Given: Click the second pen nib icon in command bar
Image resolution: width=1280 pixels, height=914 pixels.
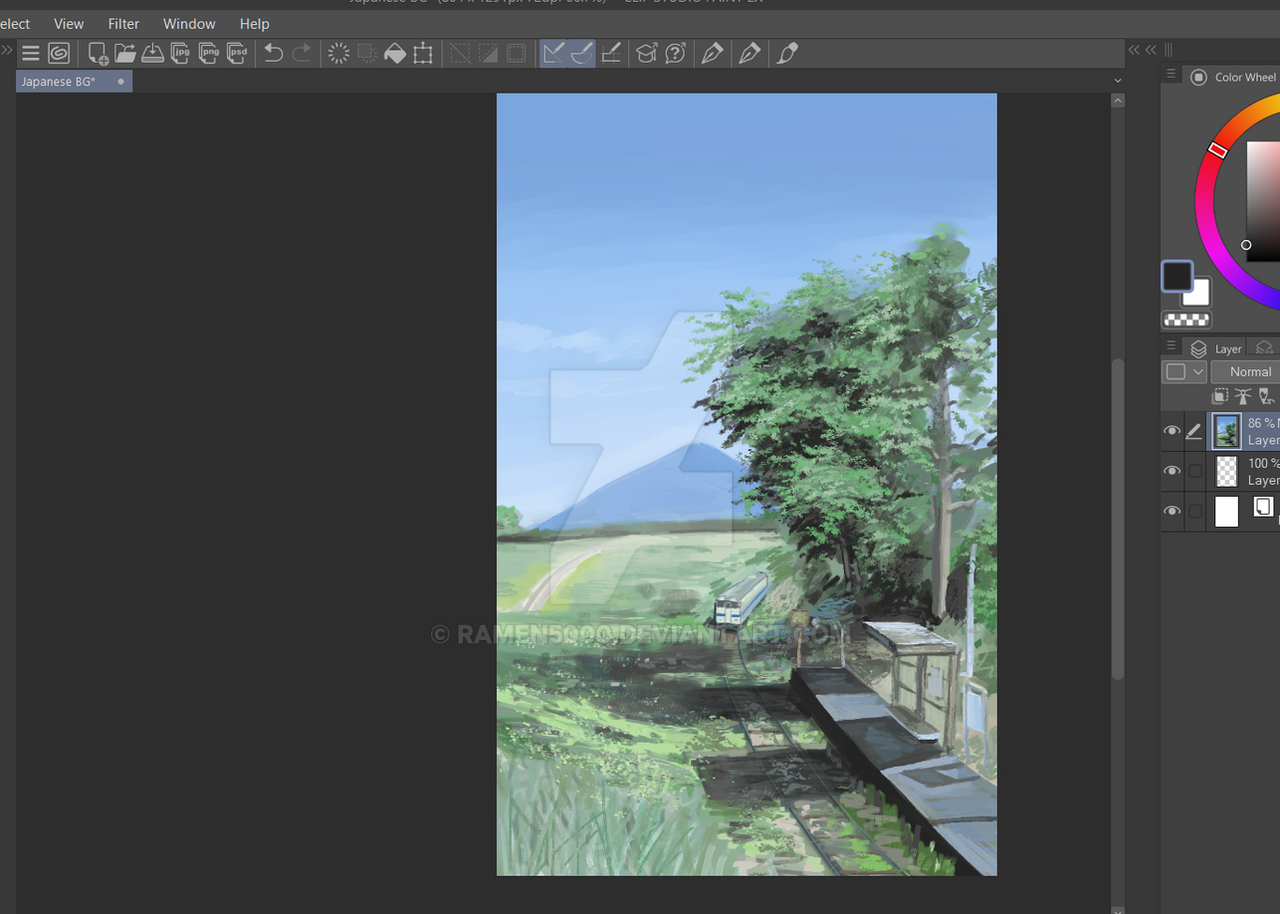Looking at the screenshot, I should [x=750, y=54].
